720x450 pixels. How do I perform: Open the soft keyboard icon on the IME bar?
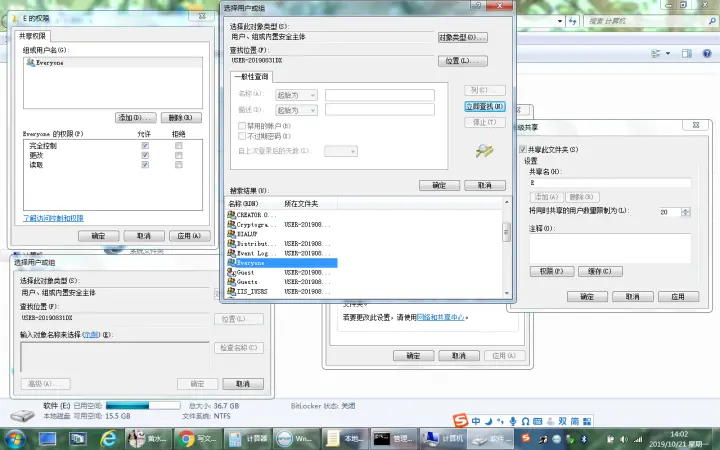tap(538, 421)
